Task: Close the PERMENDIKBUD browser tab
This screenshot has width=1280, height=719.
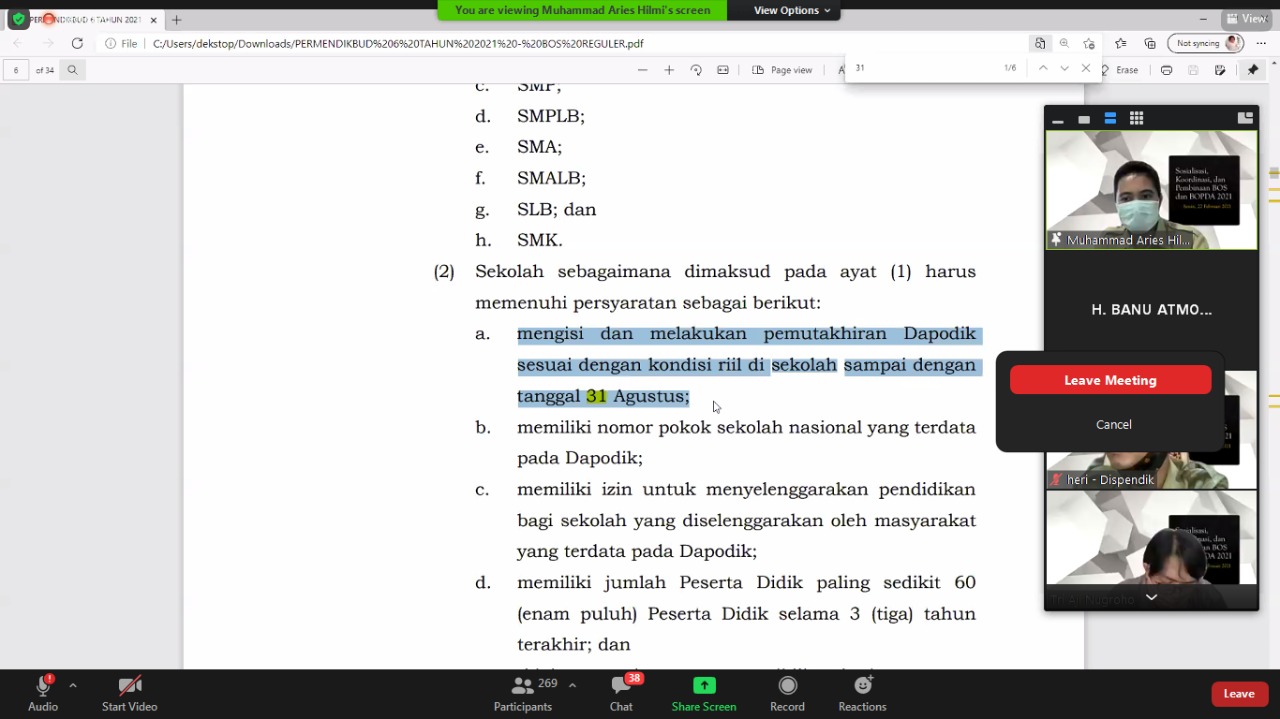Action: point(153,19)
